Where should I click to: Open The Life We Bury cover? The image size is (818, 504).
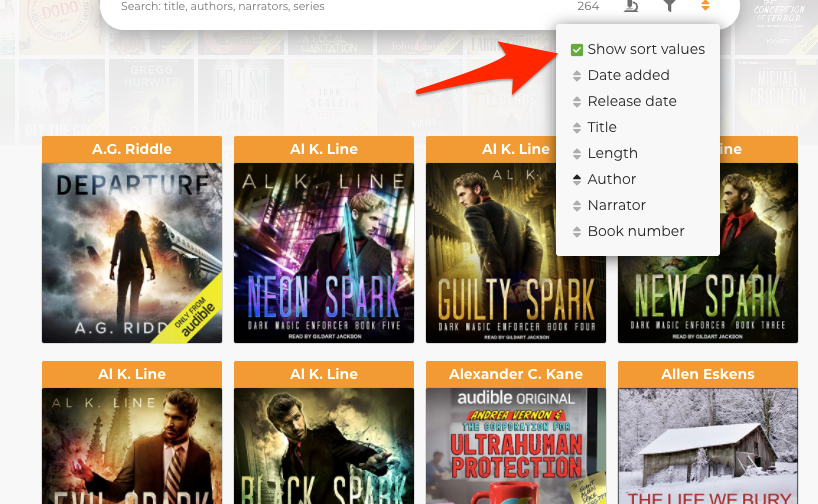click(708, 446)
